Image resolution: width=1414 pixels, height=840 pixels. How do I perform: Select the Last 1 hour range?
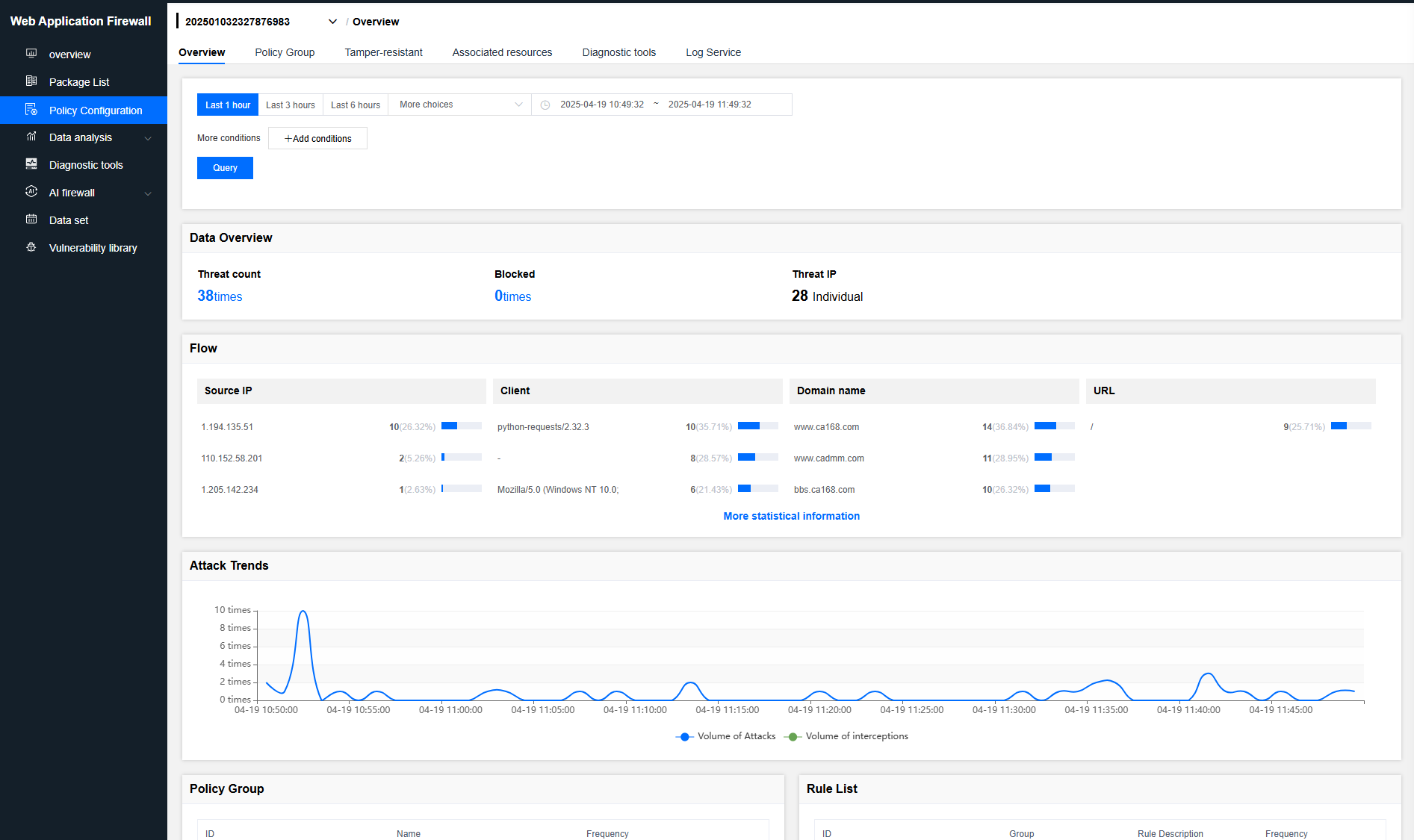(228, 105)
